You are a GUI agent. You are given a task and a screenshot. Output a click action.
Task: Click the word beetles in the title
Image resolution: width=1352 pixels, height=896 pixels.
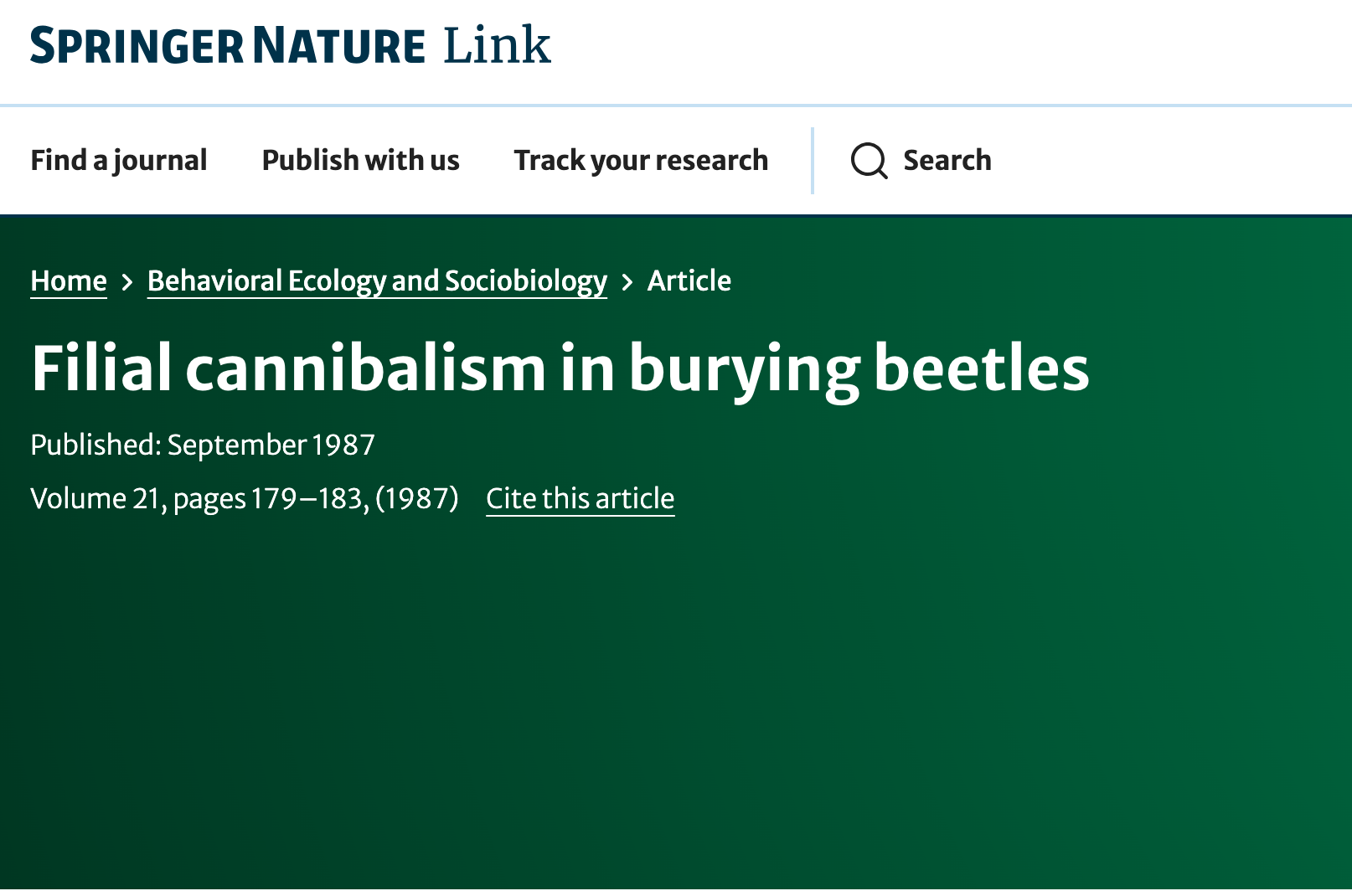point(981,368)
